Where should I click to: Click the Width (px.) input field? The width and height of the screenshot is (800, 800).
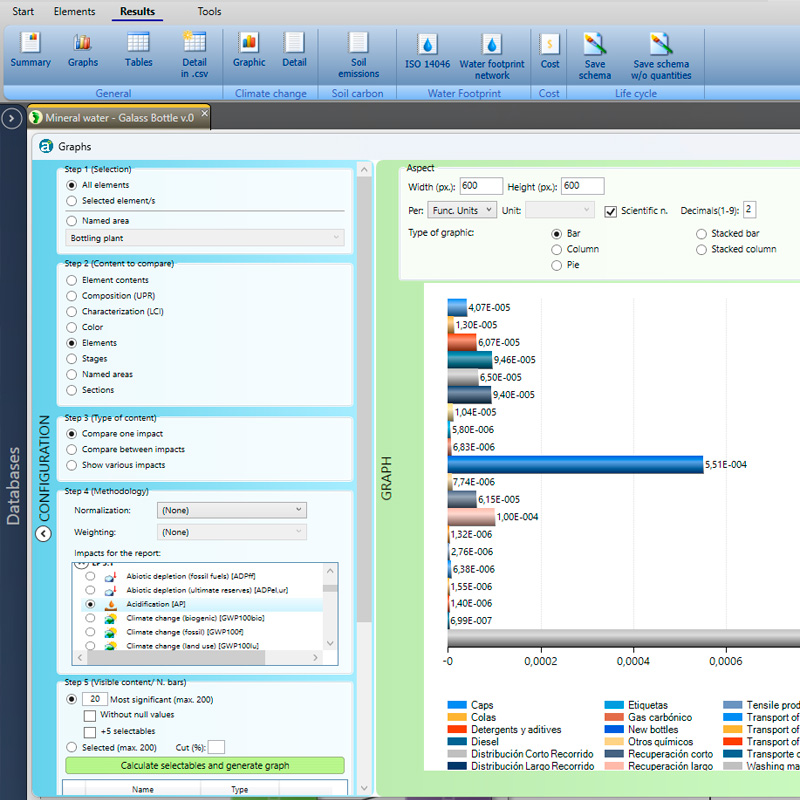[x=481, y=186]
